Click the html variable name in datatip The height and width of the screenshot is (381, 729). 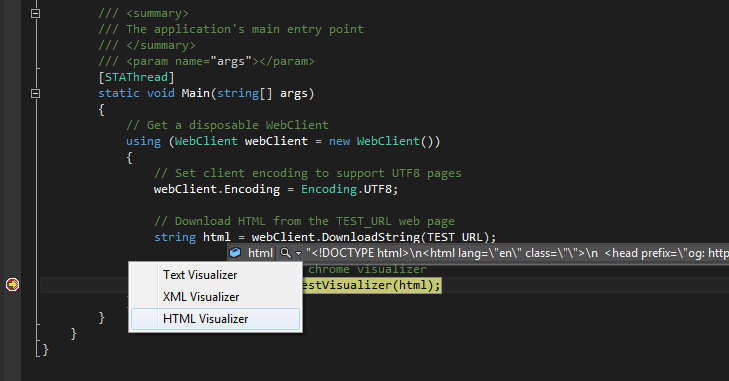point(260,253)
